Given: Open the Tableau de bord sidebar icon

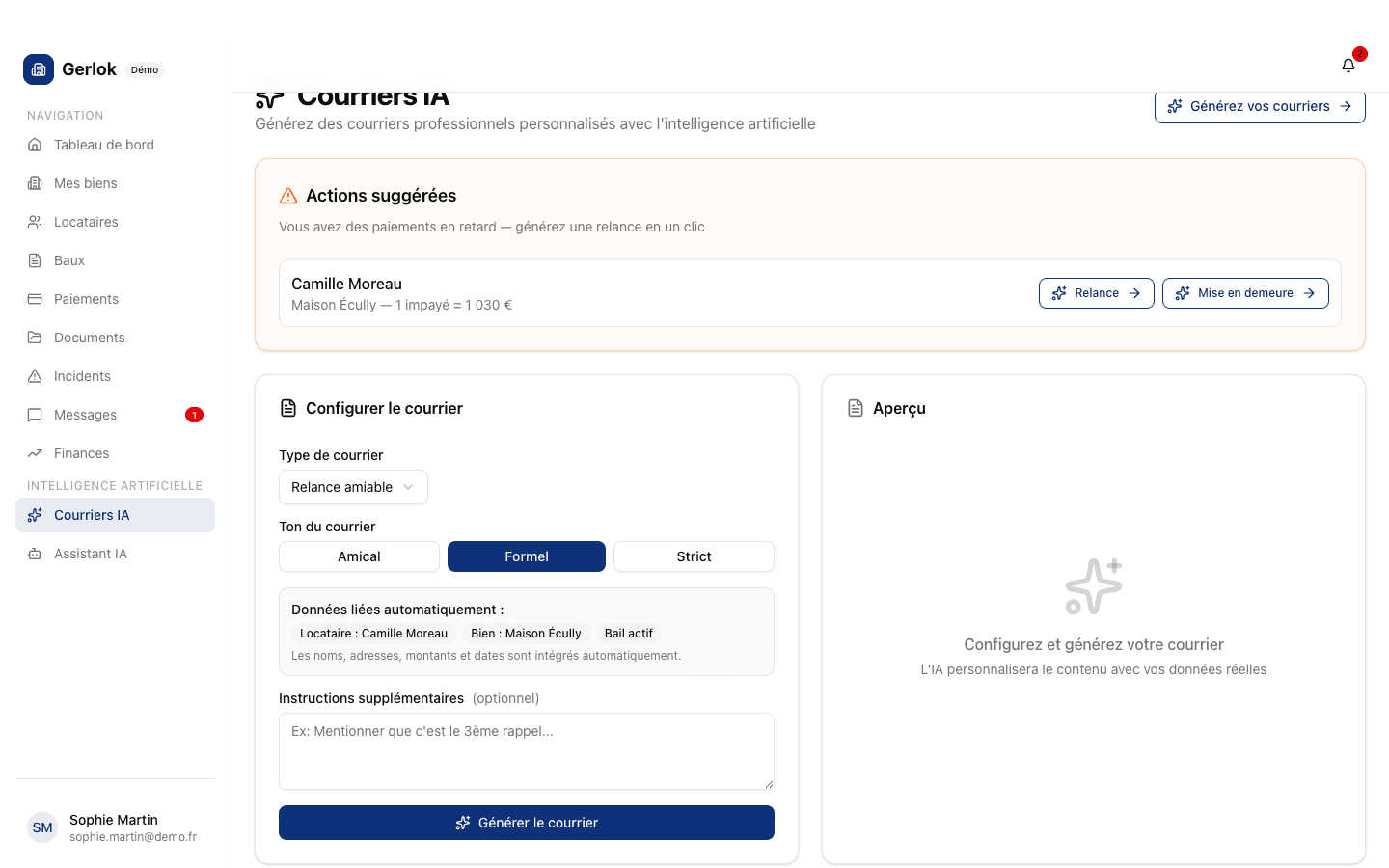Looking at the screenshot, I should tap(34, 145).
